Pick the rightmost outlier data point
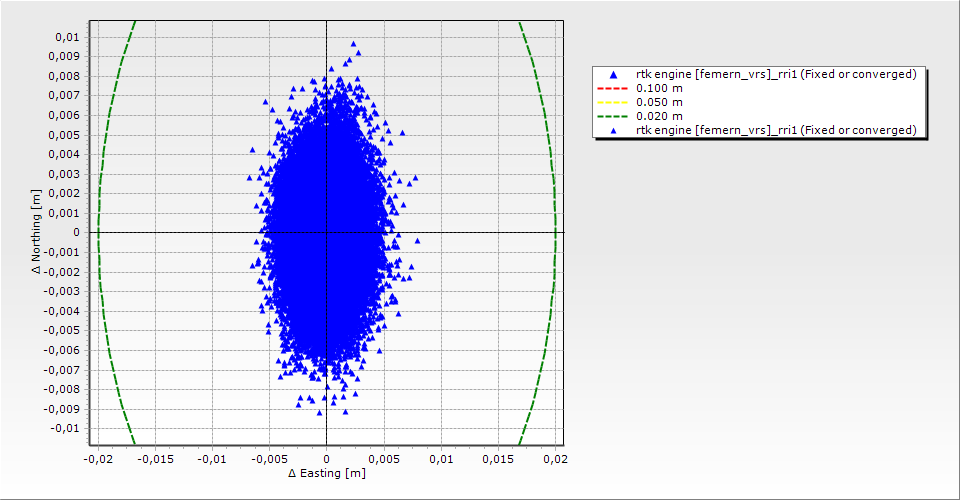 click(x=418, y=241)
